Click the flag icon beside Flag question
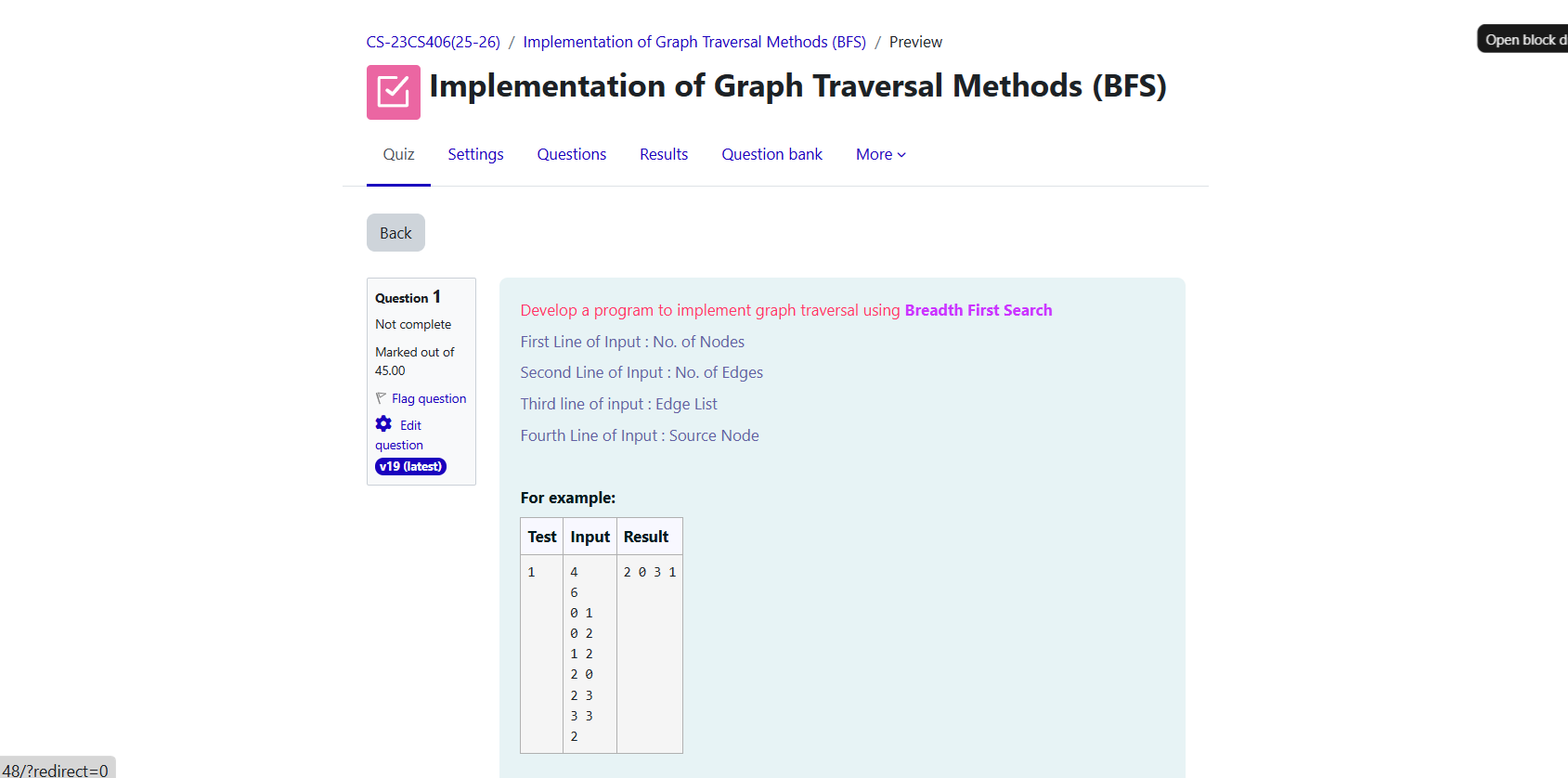 point(381,398)
